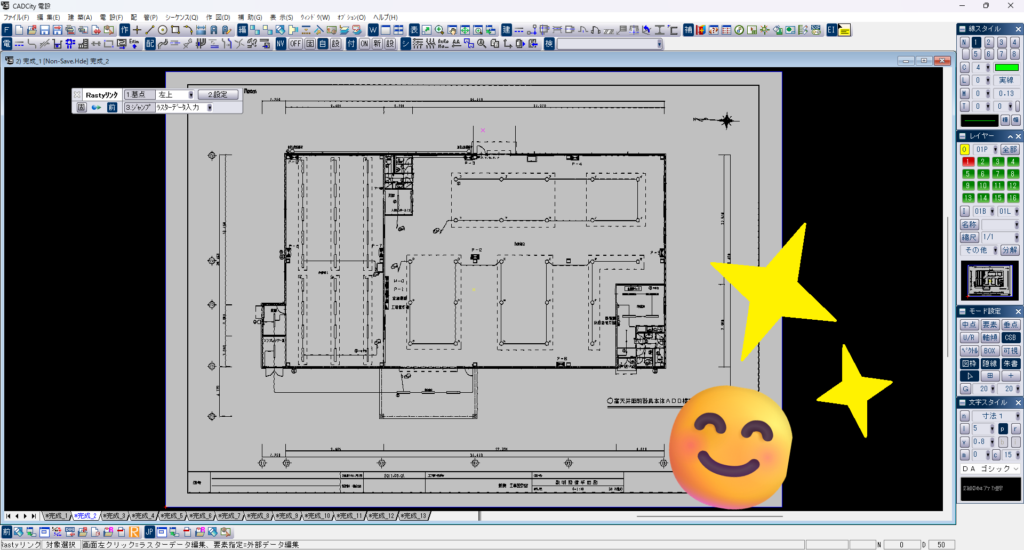1024x550 pixels.
Task: Toggle the OFF button in second toolbar
Action: click(x=296, y=44)
